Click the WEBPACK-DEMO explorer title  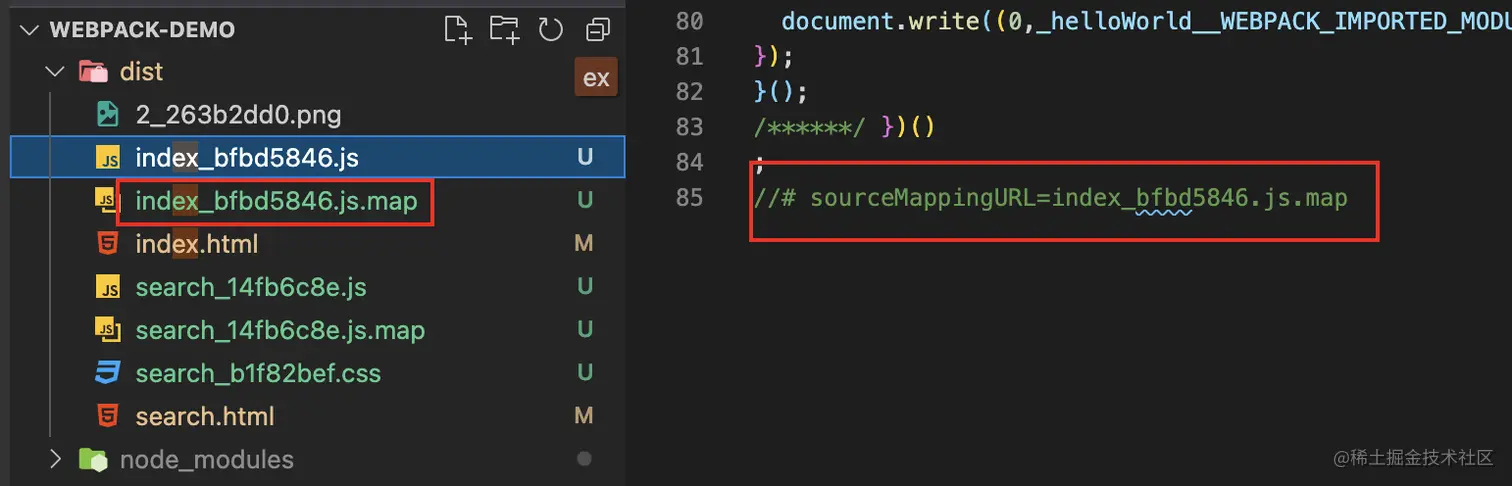point(142,30)
